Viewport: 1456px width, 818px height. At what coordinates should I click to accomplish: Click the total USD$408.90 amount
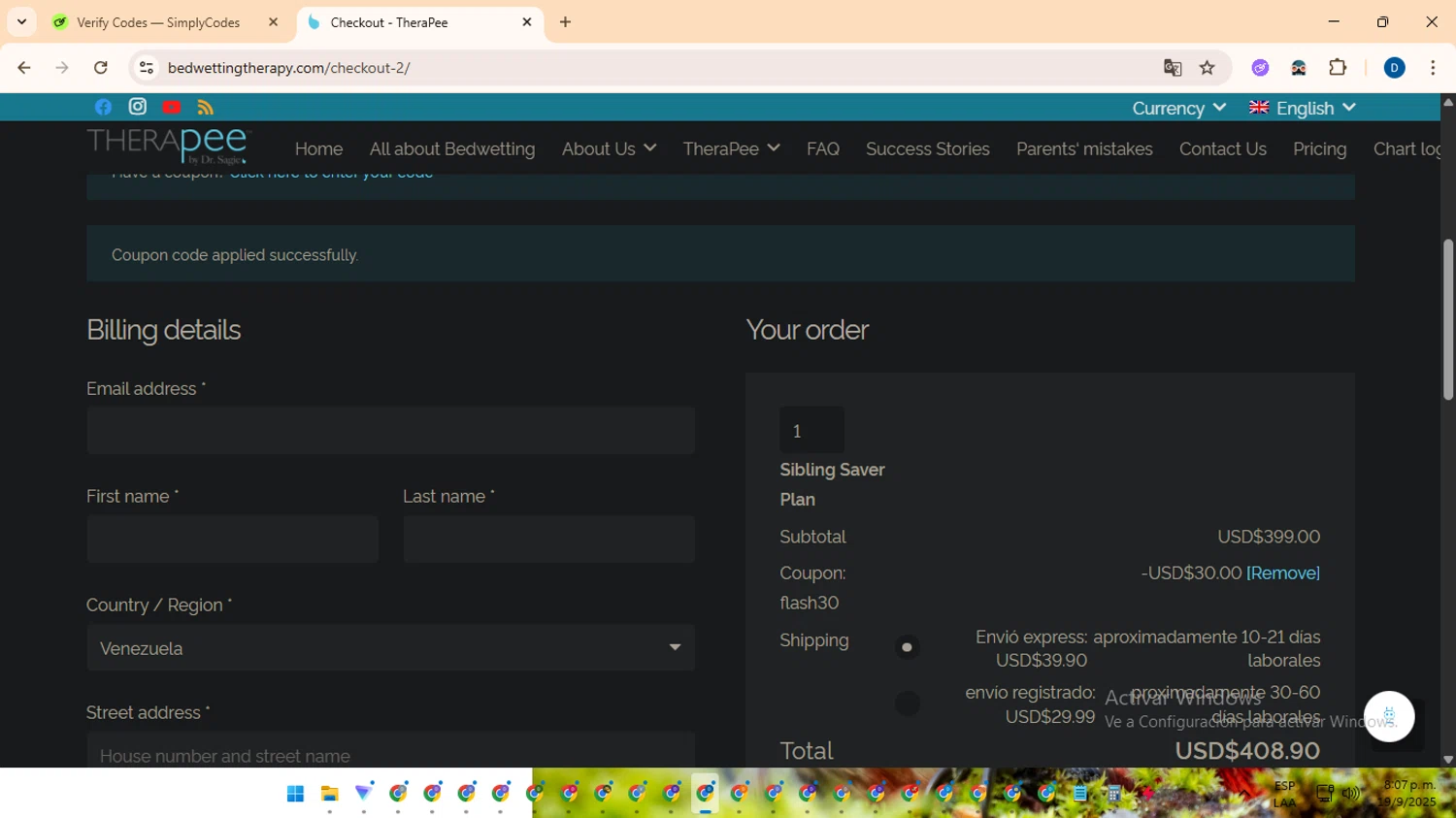1247,750
